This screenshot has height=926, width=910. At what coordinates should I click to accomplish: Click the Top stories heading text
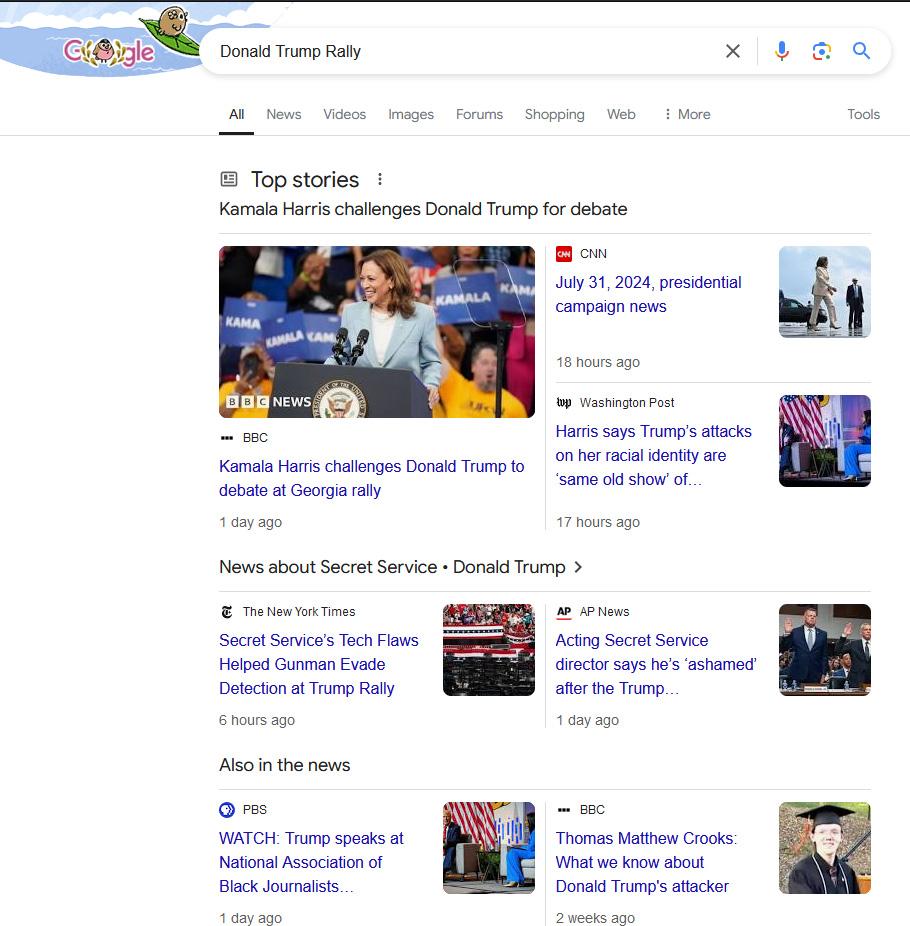pos(305,180)
